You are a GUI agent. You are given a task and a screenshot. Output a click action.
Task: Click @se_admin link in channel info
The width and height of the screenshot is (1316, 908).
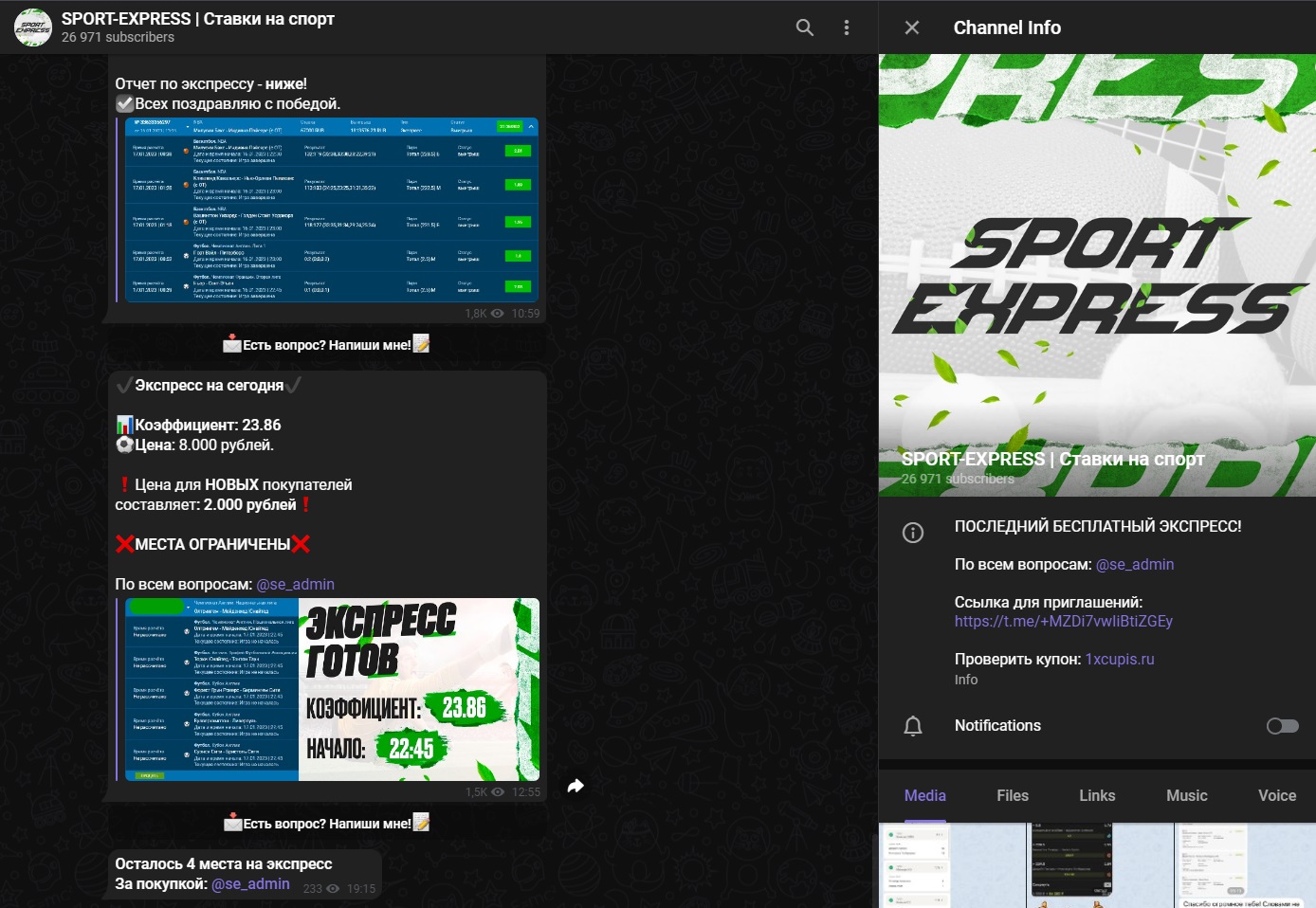(1134, 565)
